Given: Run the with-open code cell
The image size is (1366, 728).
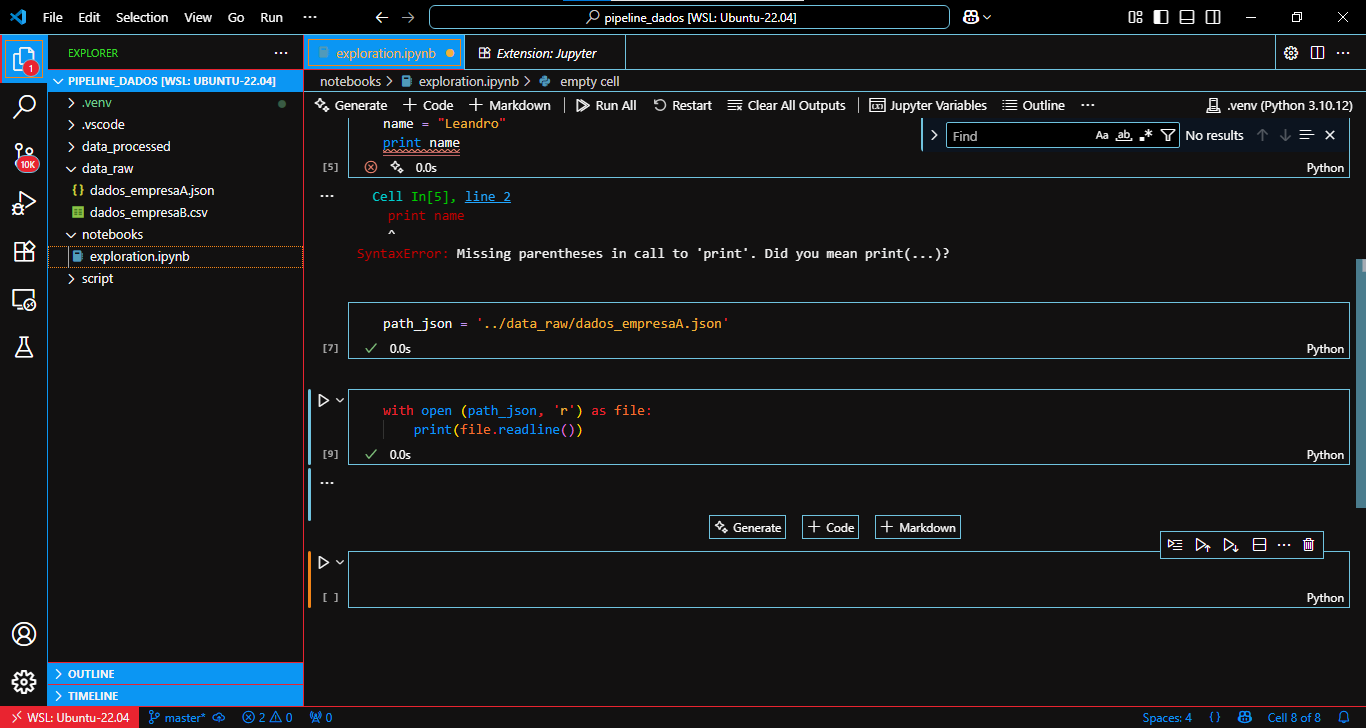Looking at the screenshot, I should point(323,400).
